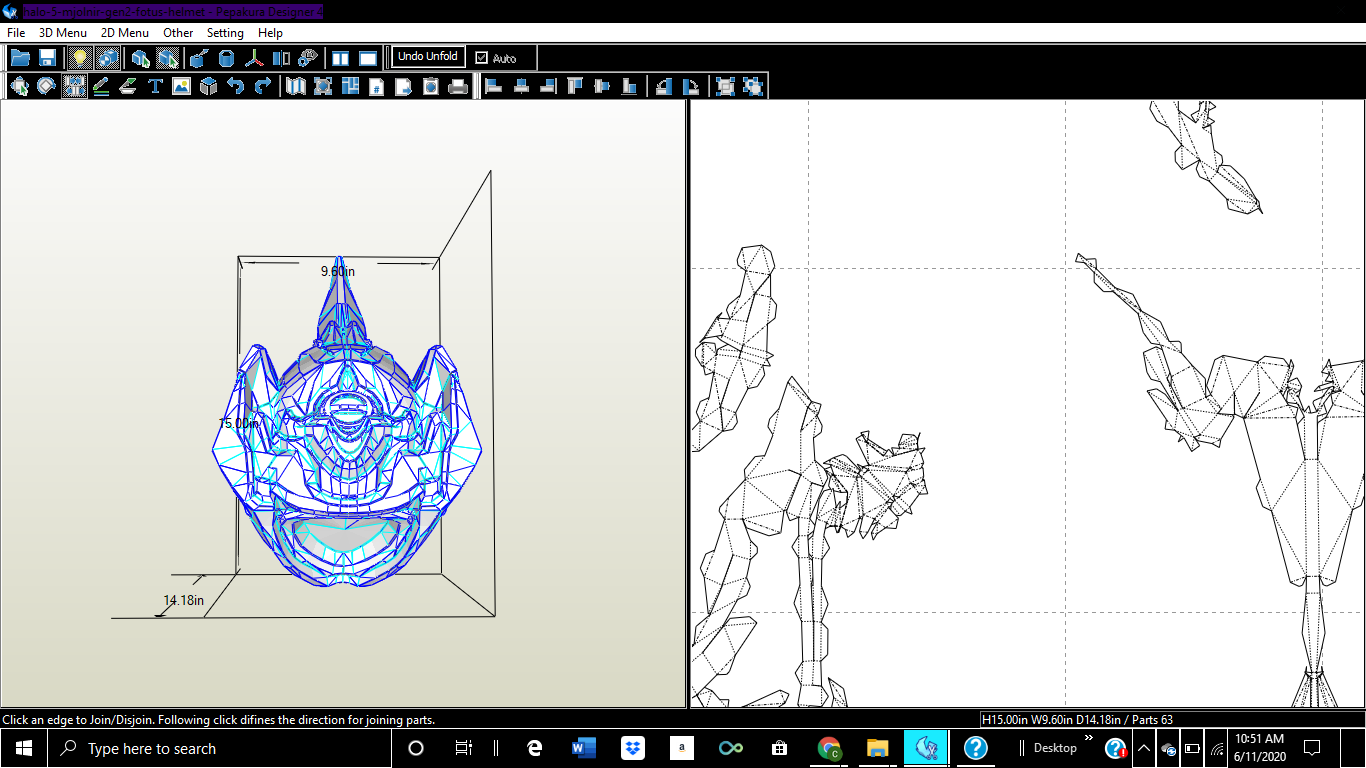Screen dimensions: 1366x768
Task: Click the two-pane split view icon
Action: tap(341, 58)
